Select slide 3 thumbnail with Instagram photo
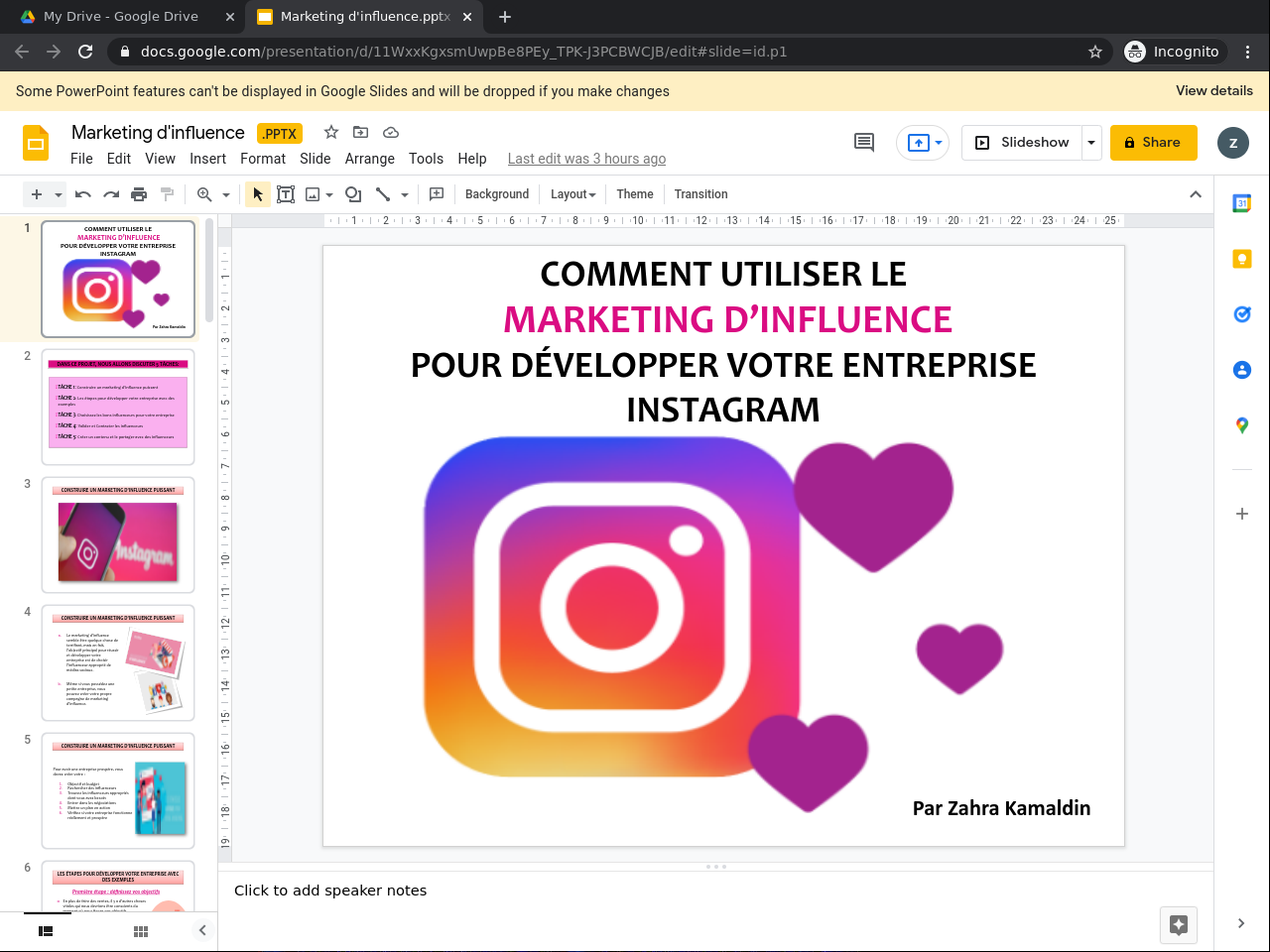The image size is (1270, 952). pyautogui.click(x=118, y=535)
